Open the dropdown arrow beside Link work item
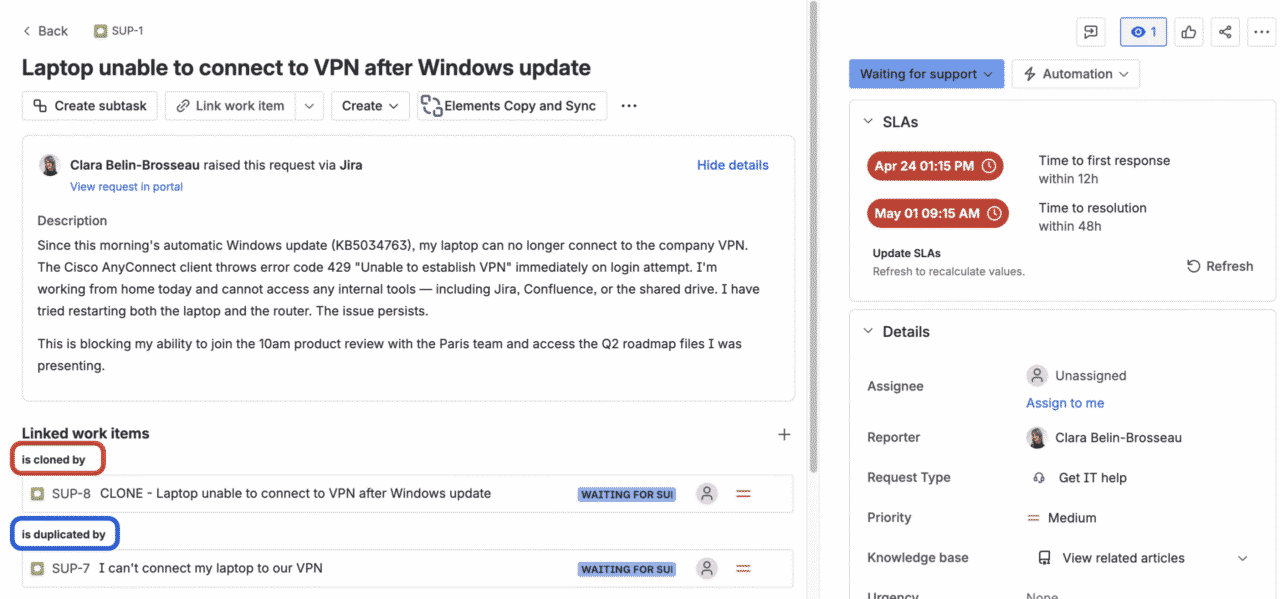1280x599 pixels. (x=309, y=106)
